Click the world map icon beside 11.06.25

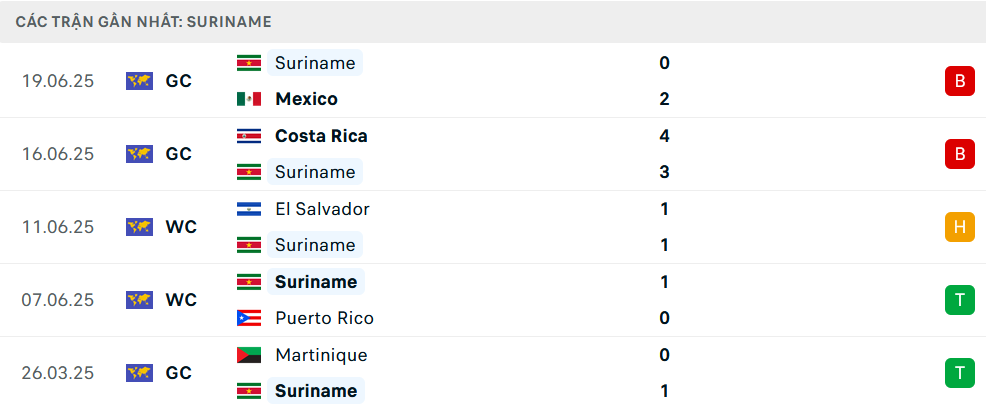click(140, 227)
